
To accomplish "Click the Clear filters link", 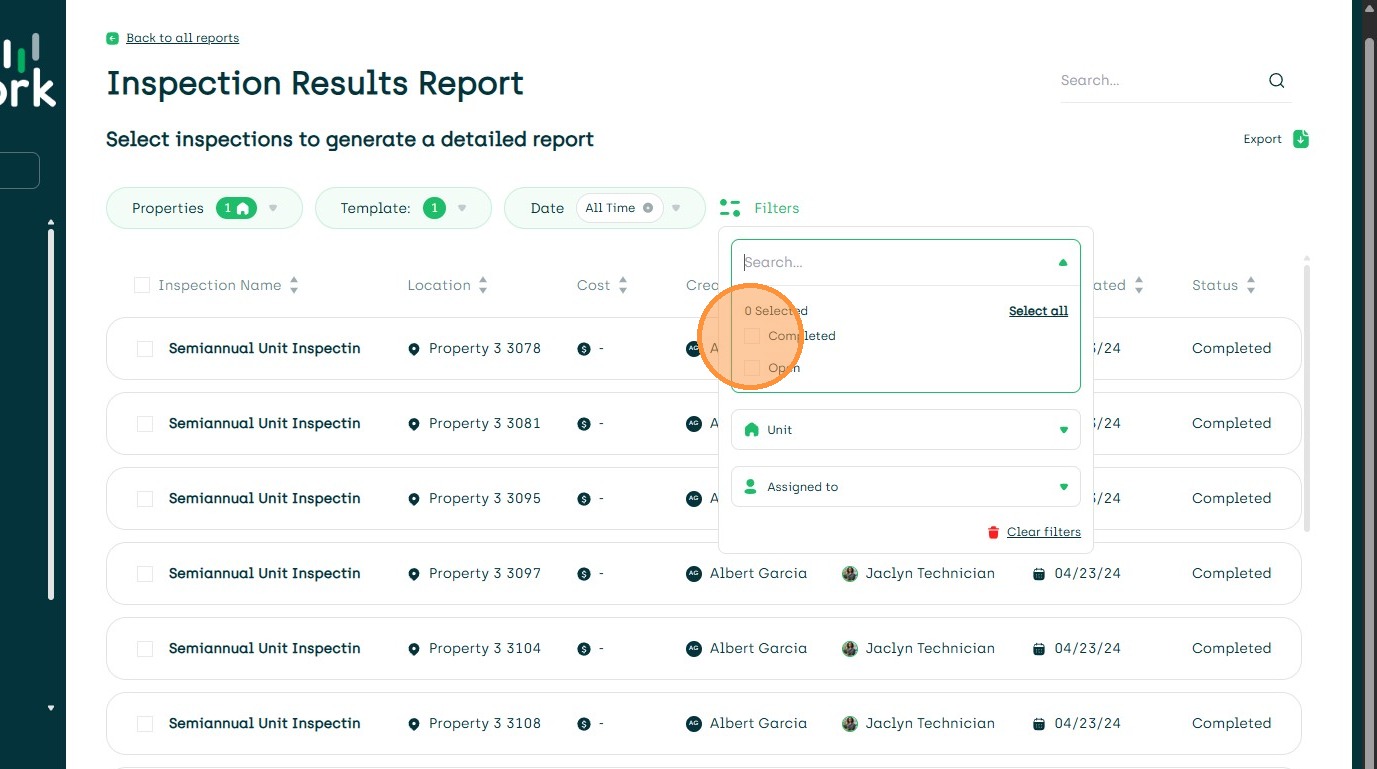I will (1043, 532).
